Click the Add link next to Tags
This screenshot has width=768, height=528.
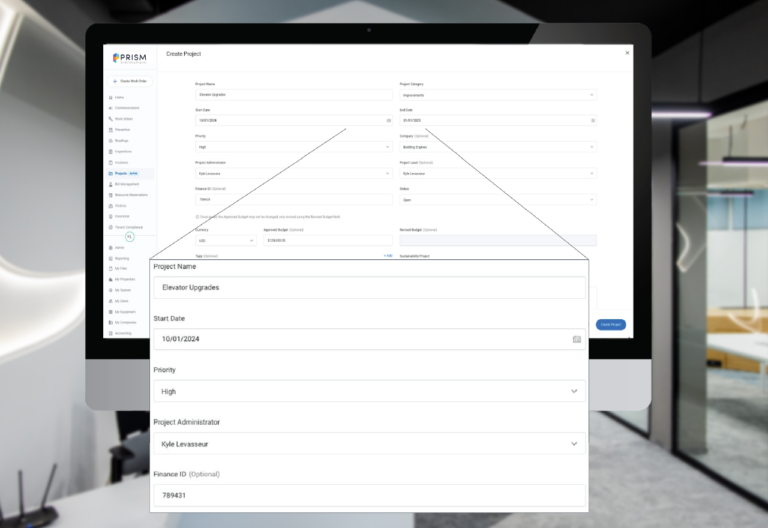pyautogui.click(x=388, y=255)
